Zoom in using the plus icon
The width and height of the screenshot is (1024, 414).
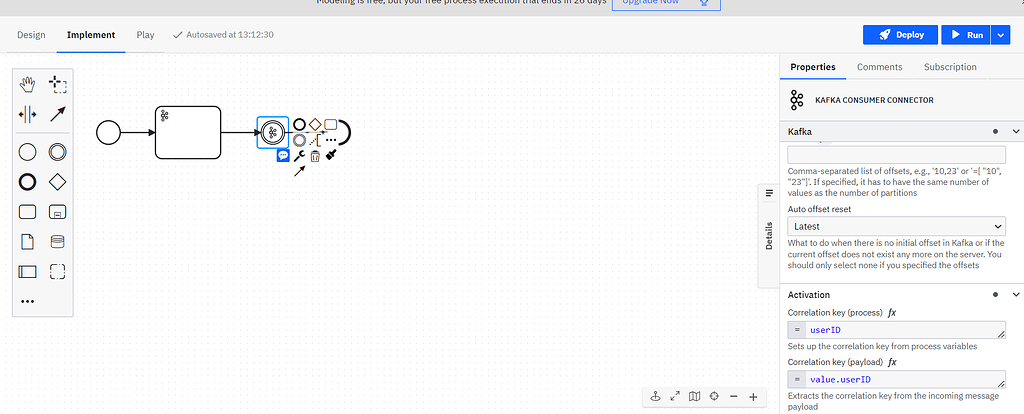pyautogui.click(x=753, y=396)
